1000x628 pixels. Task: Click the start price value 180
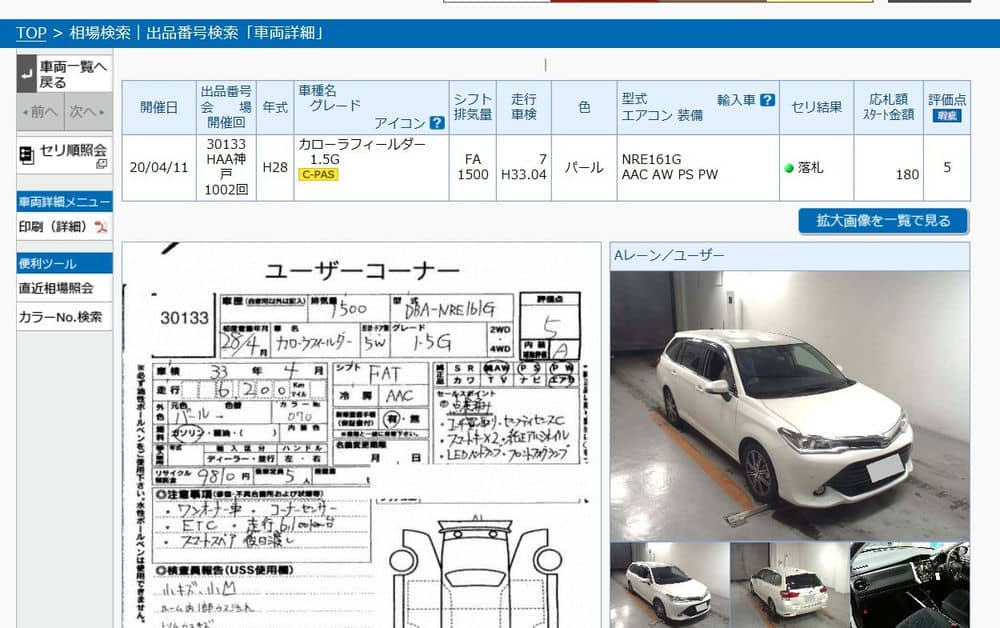pyautogui.click(x=907, y=175)
